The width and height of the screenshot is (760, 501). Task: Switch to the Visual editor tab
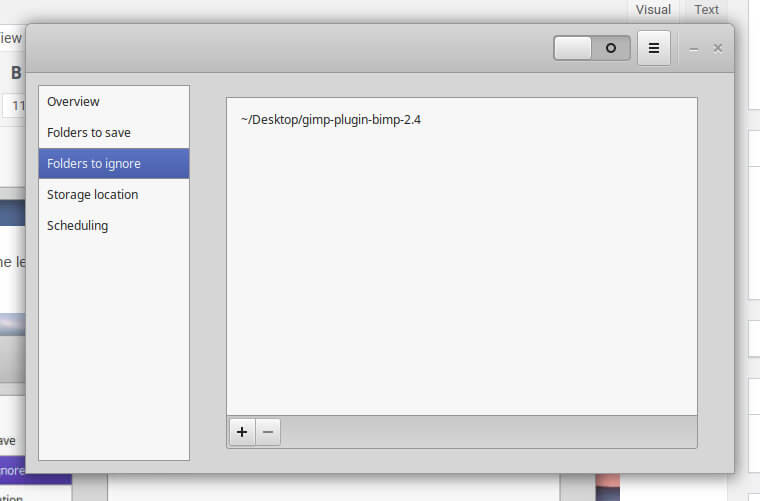click(x=653, y=10)
